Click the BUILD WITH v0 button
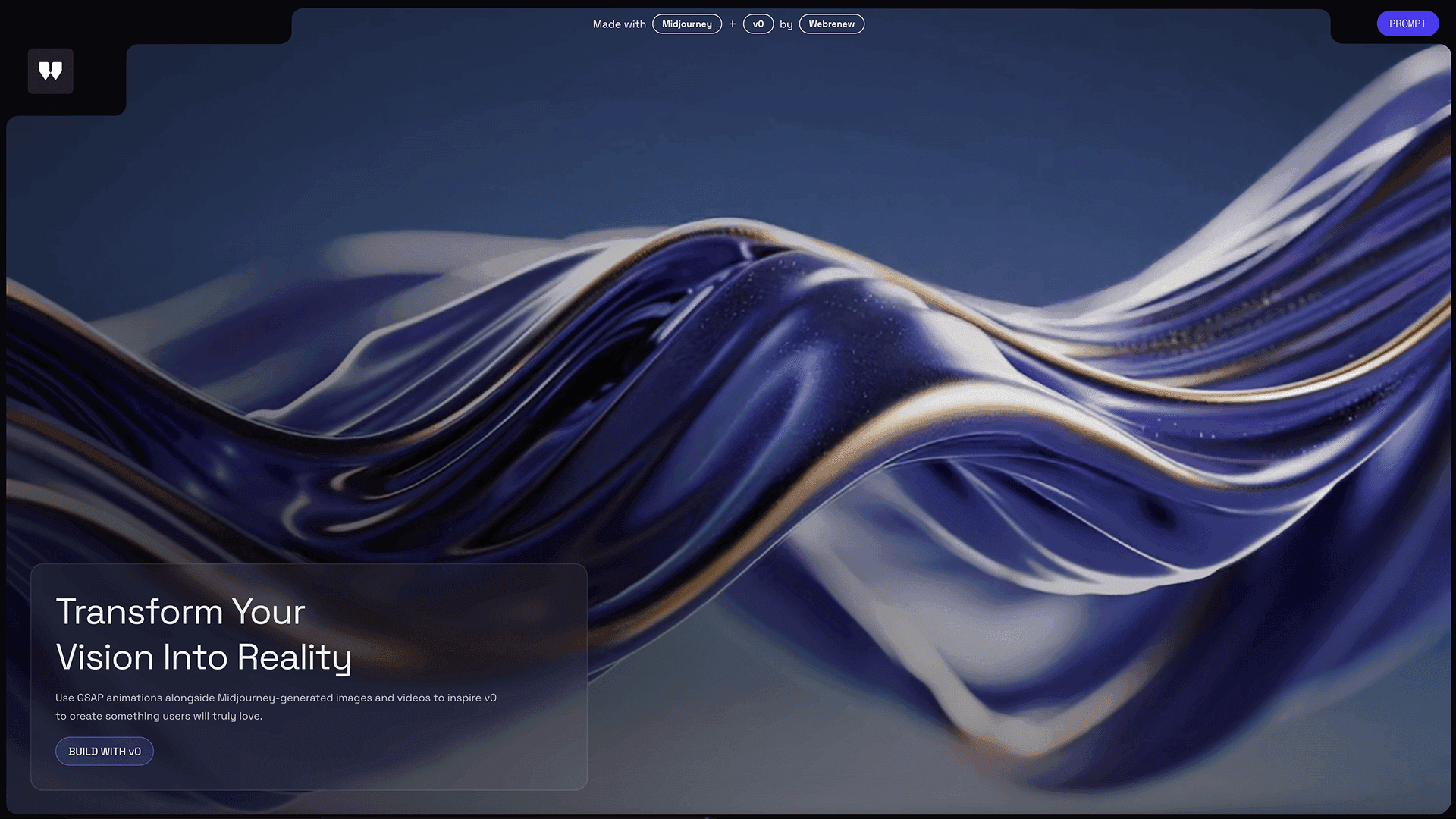The height and width of the screenshot is (819, 1456). [105, 752]
